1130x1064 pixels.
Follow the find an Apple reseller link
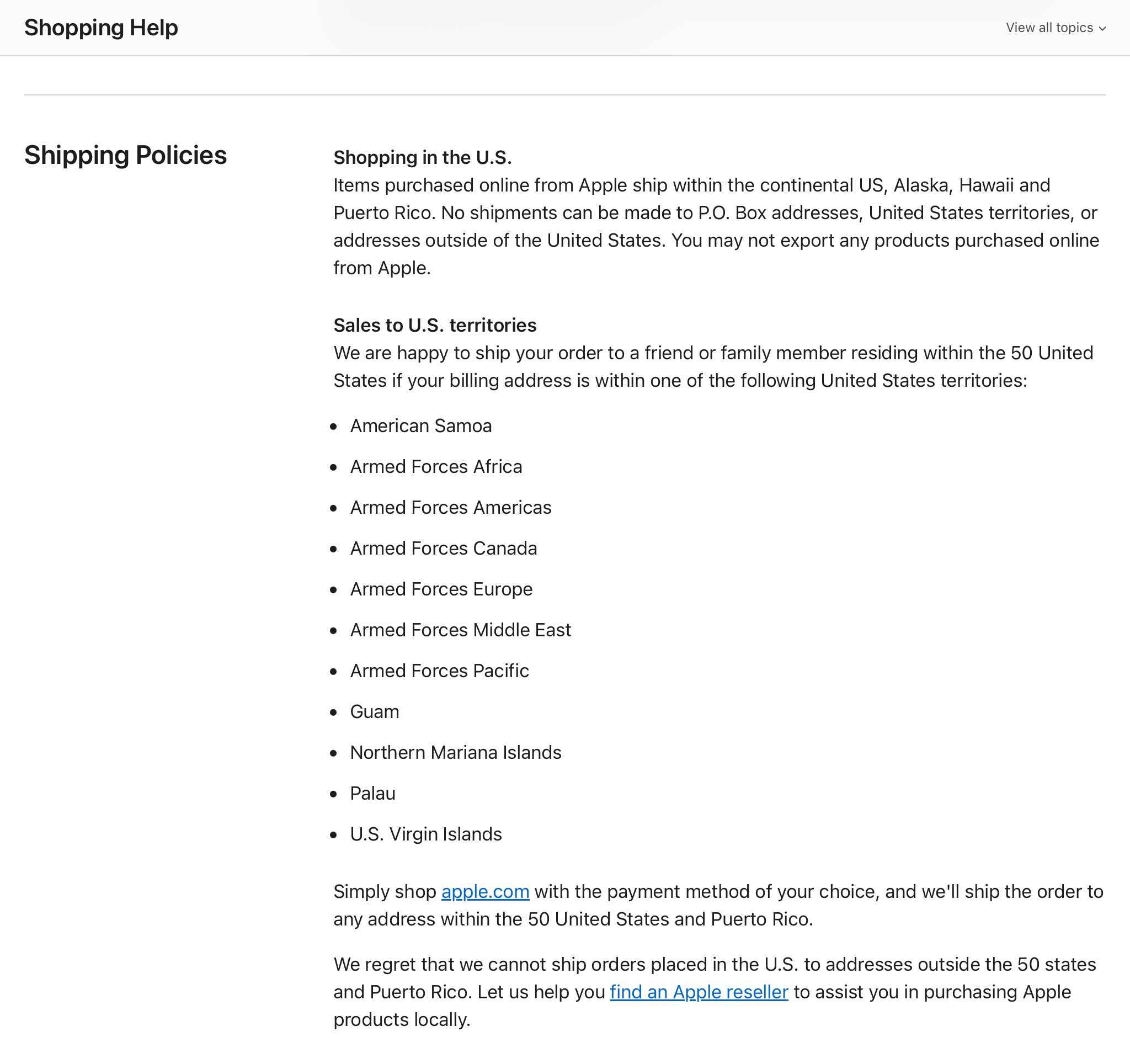click(699, 992)
